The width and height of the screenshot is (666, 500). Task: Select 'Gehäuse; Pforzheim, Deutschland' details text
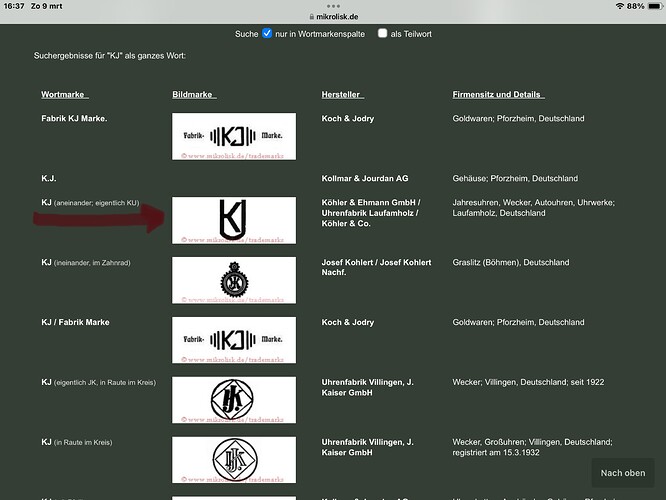pos(515,178)
